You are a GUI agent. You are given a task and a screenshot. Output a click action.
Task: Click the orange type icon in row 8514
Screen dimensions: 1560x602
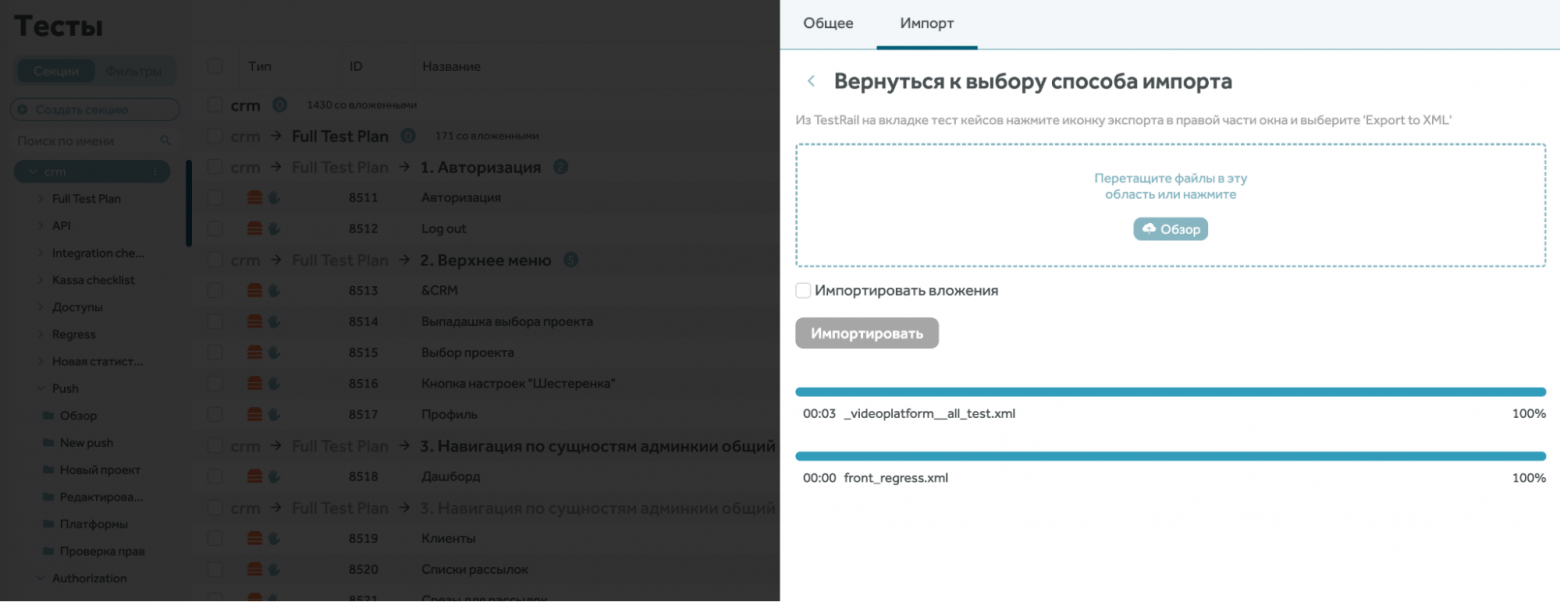(x=254, y=322)
